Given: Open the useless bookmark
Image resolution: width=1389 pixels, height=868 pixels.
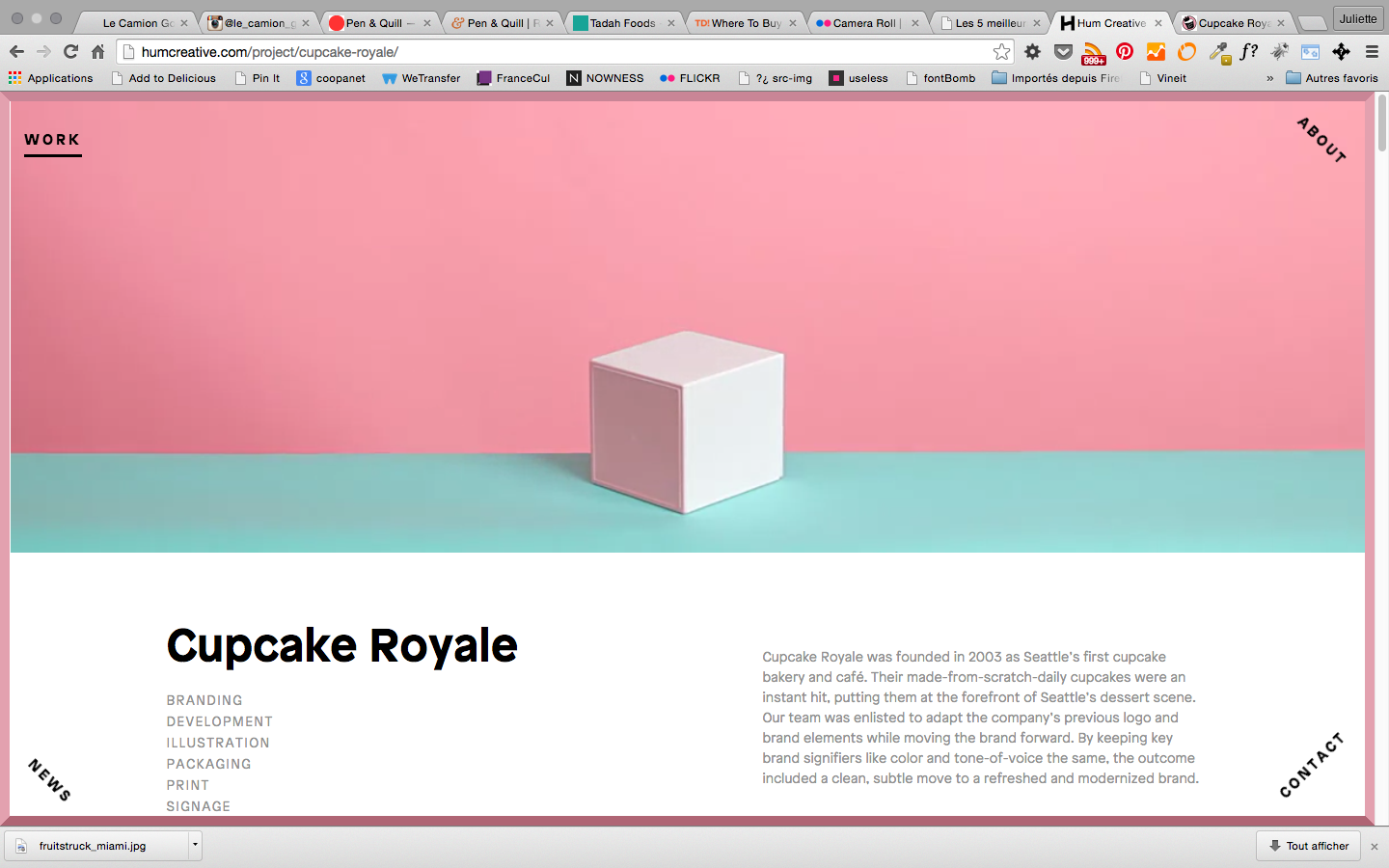Looking at the screenshot, I should 858,78.
